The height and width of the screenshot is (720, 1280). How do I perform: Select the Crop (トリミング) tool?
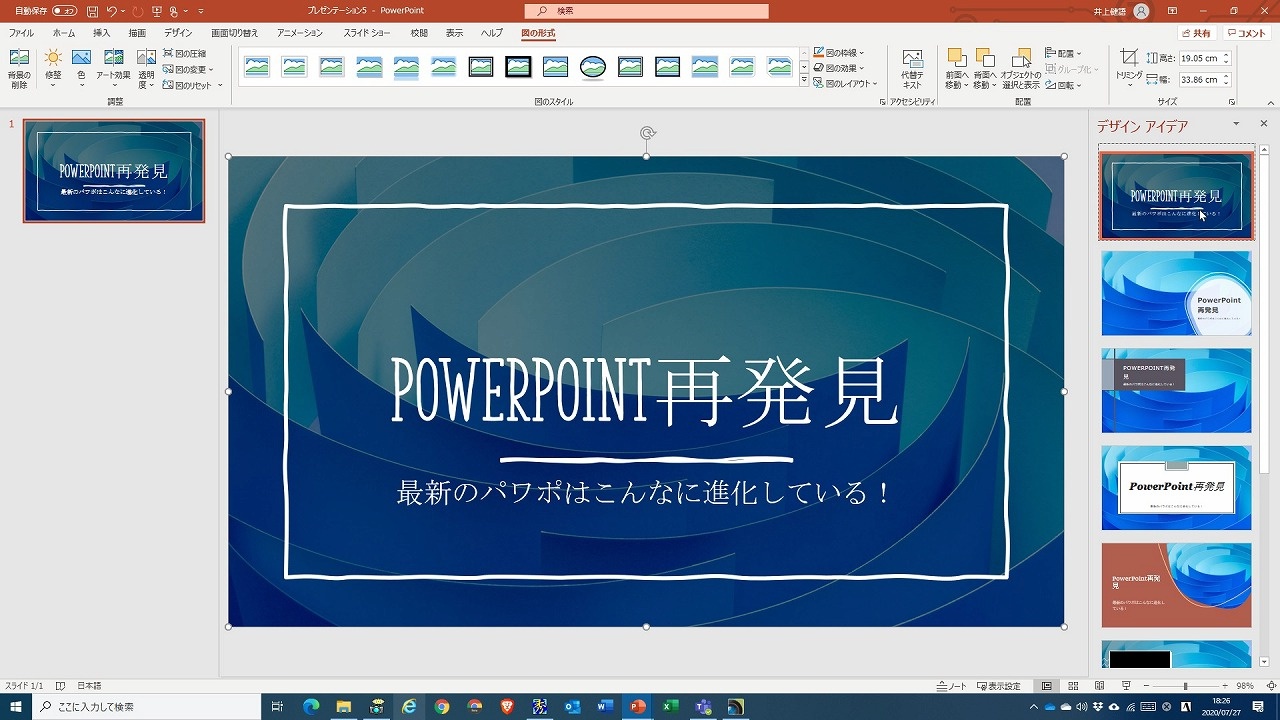[1129, 68]
